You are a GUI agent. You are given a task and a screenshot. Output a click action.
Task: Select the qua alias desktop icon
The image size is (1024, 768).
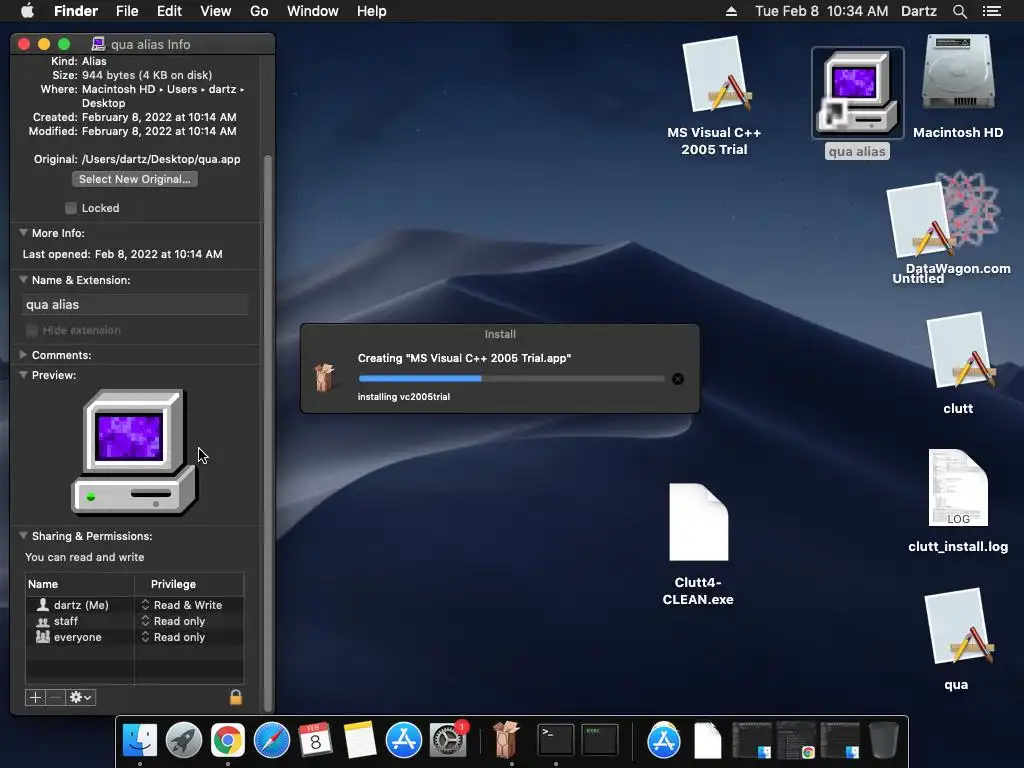(x=857, y=93)
